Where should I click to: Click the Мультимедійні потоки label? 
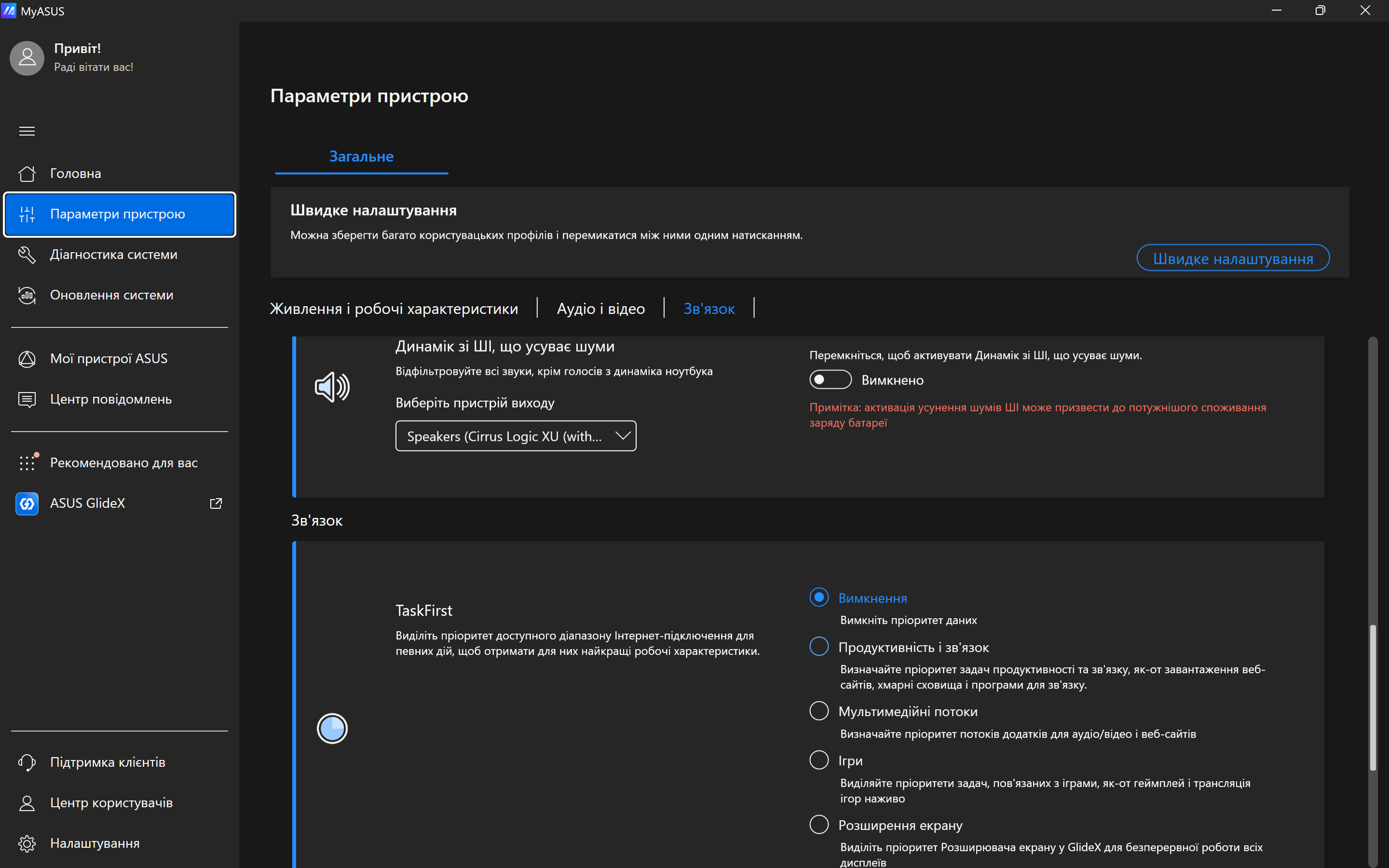[x=908, y=712]
